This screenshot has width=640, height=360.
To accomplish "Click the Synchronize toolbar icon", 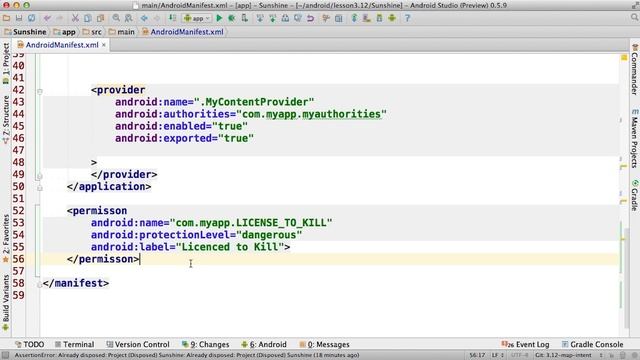I will click(x=31, y=18).
